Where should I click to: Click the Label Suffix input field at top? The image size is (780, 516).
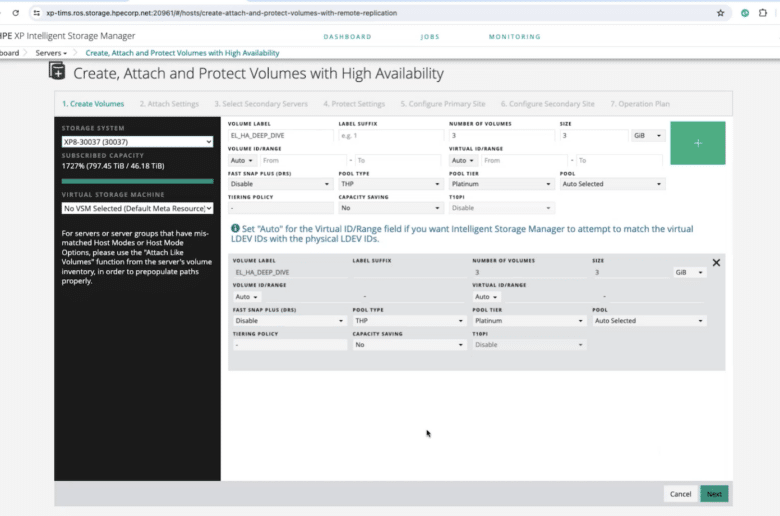[390, 135]
